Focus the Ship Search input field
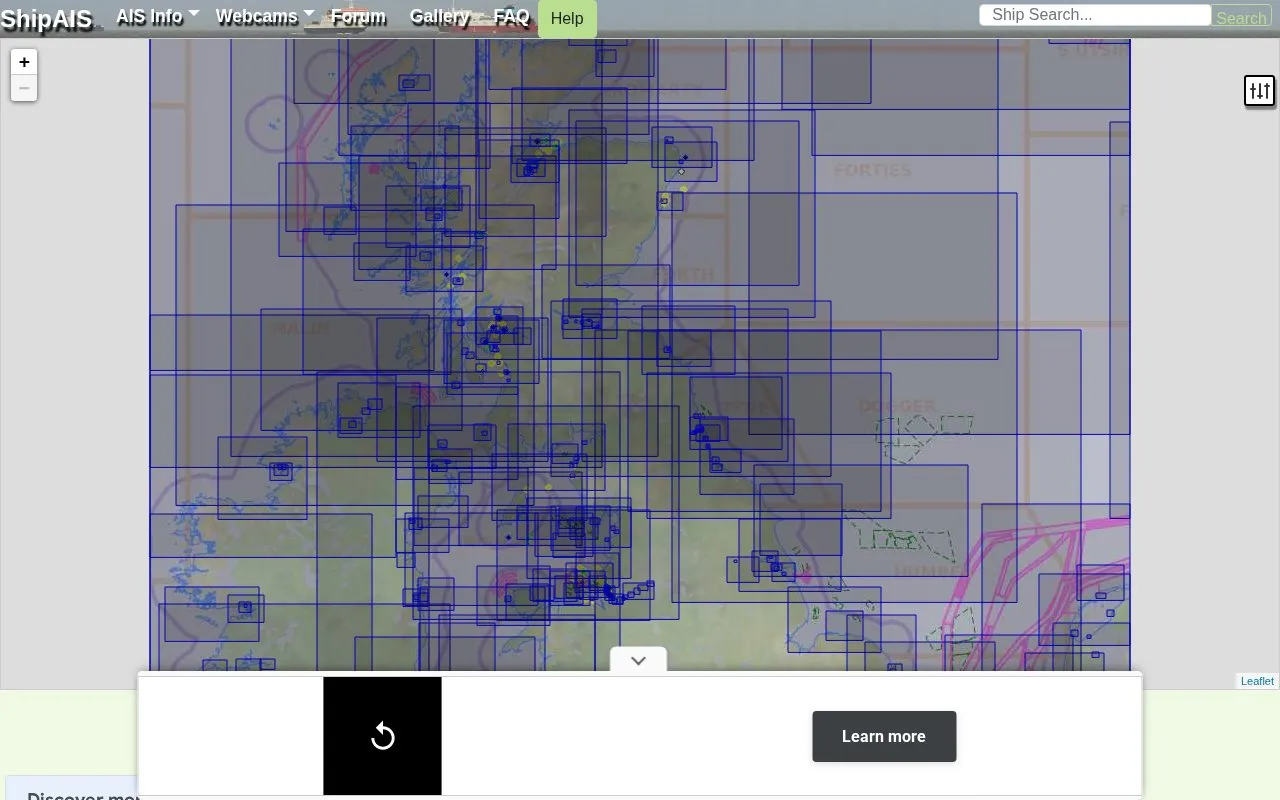Viewport: 1280px width, 800px height. coord(1095,15)
